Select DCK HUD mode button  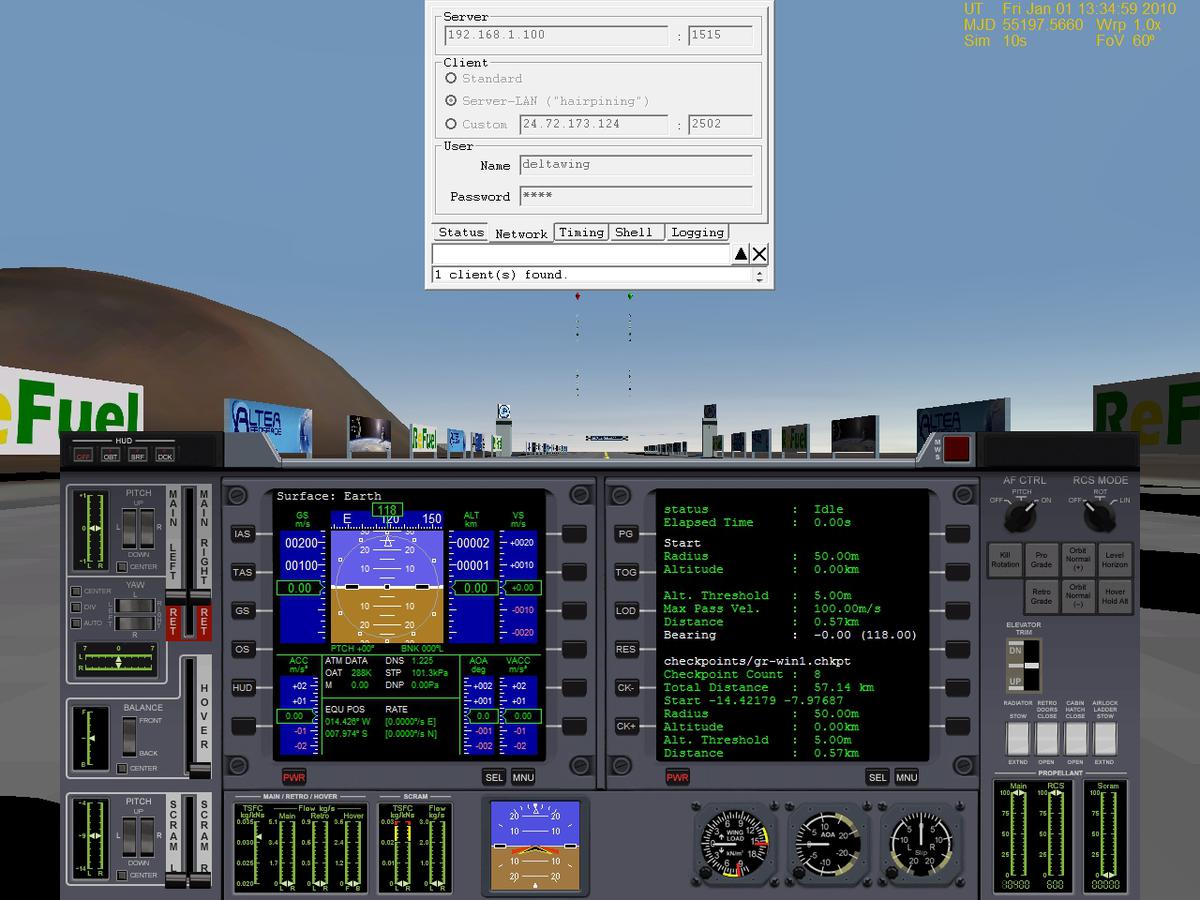pyautogui.click(x=165, y=454)
